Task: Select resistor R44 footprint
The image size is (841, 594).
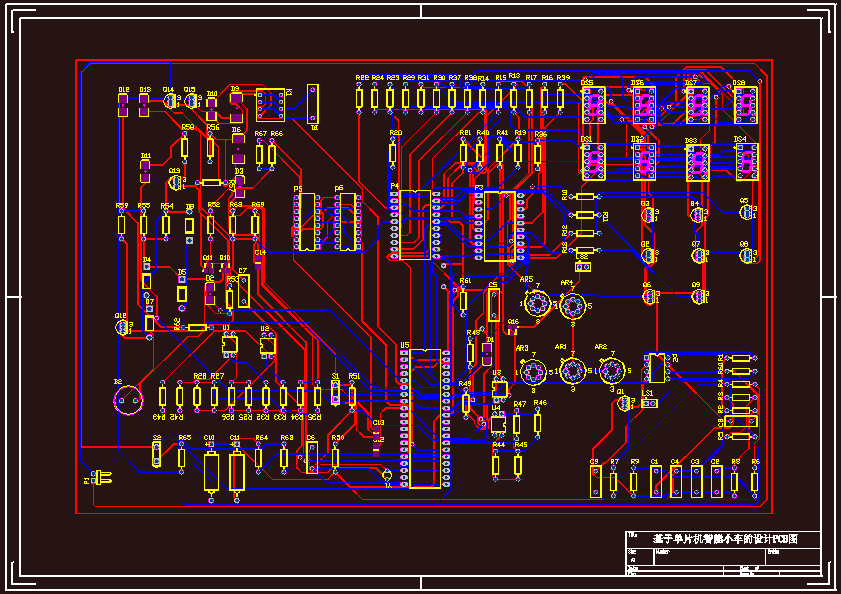Action: pyautogui.click(x=496, y=465)
